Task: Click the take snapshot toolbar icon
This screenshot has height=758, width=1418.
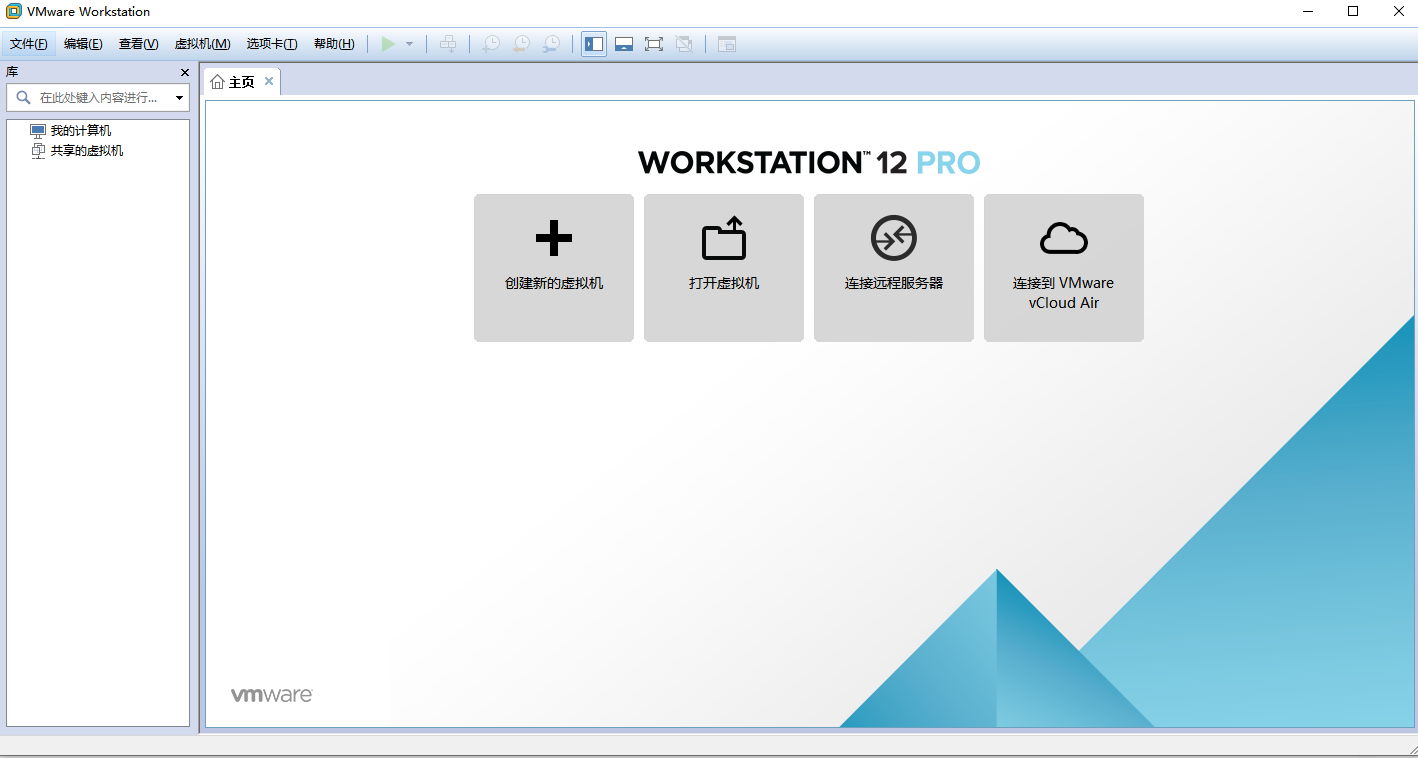Action: tap(491, 44)
